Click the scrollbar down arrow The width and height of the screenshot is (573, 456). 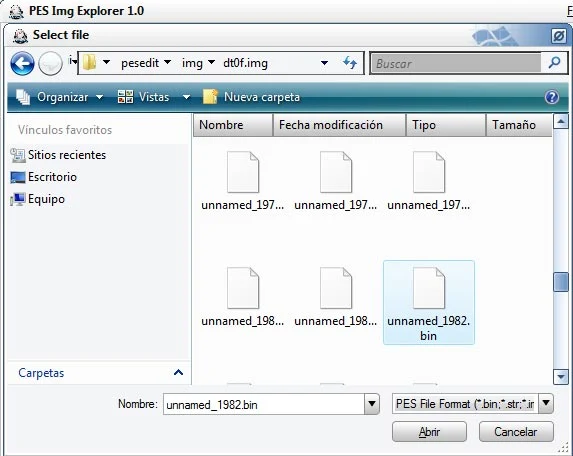click(561, 377)
